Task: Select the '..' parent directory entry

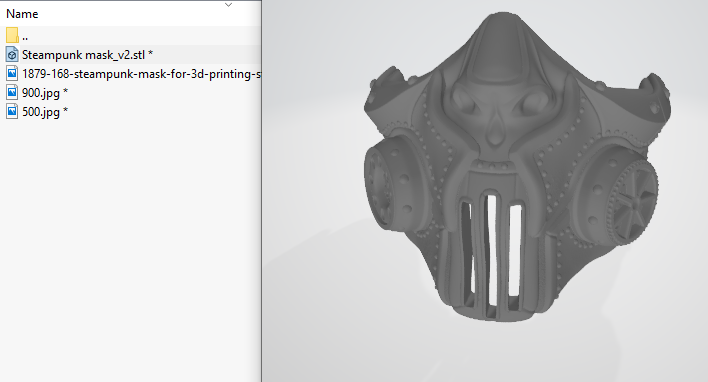Action: point(25,38)
